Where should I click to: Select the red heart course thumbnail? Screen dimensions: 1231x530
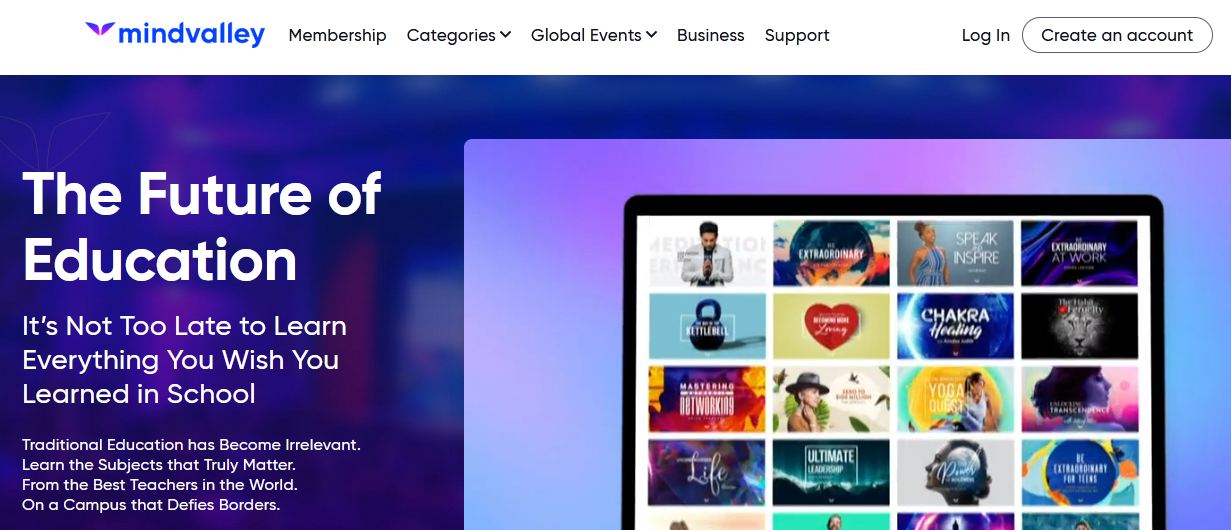click(831, 326)
